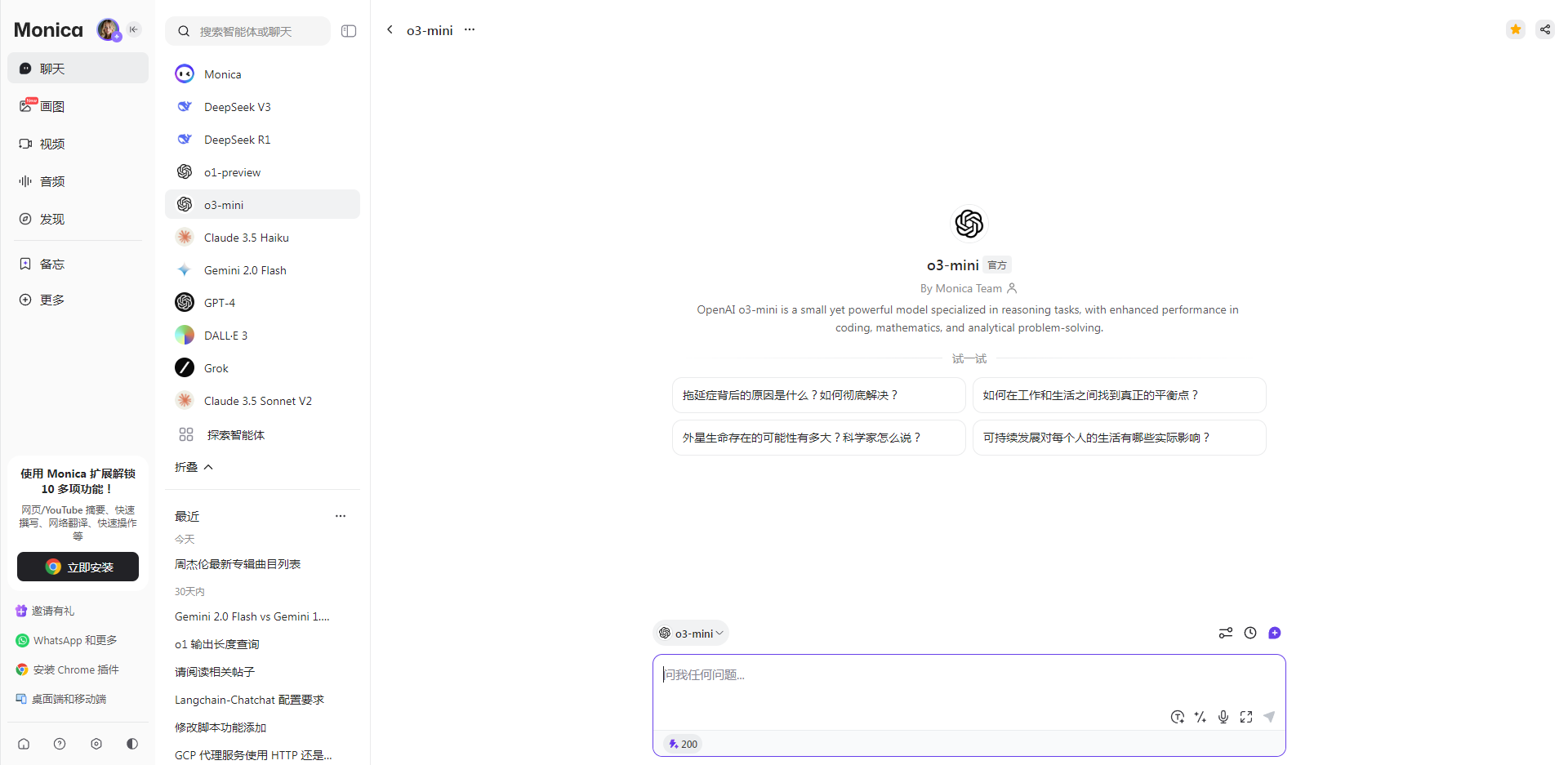The height and width of the screenshot is (765, 1568).
Task: Click the upload attachment icon in input
Action: point(1178,717)
